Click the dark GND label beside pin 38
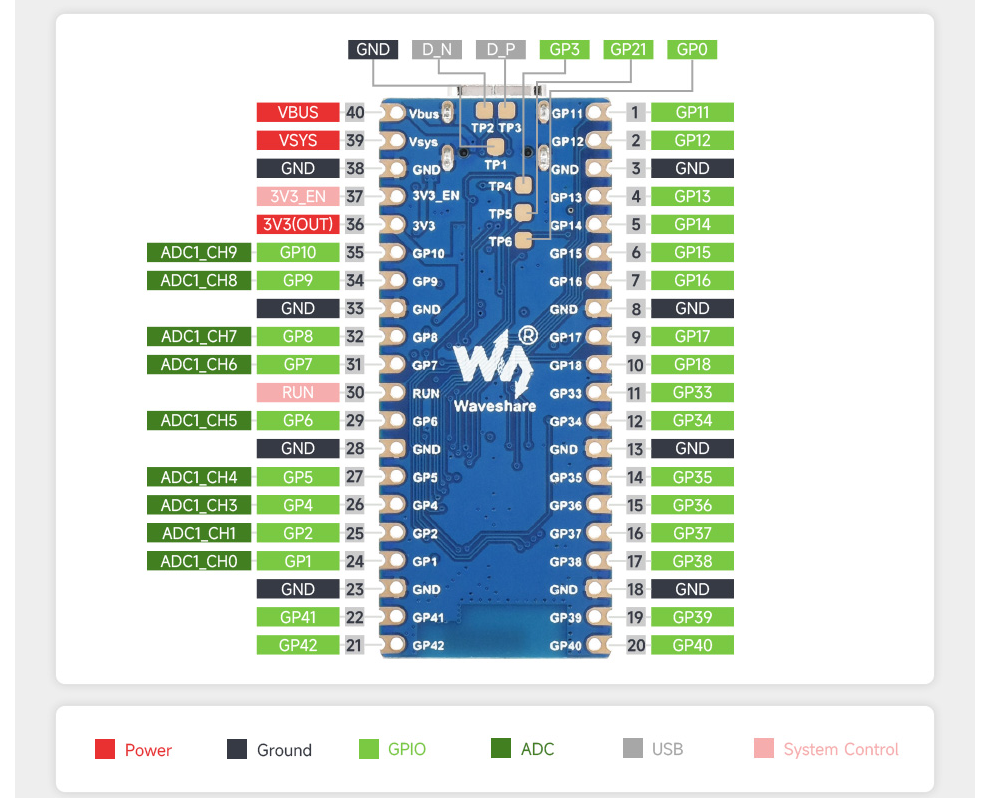983x798 pixels. coord(298,169)
